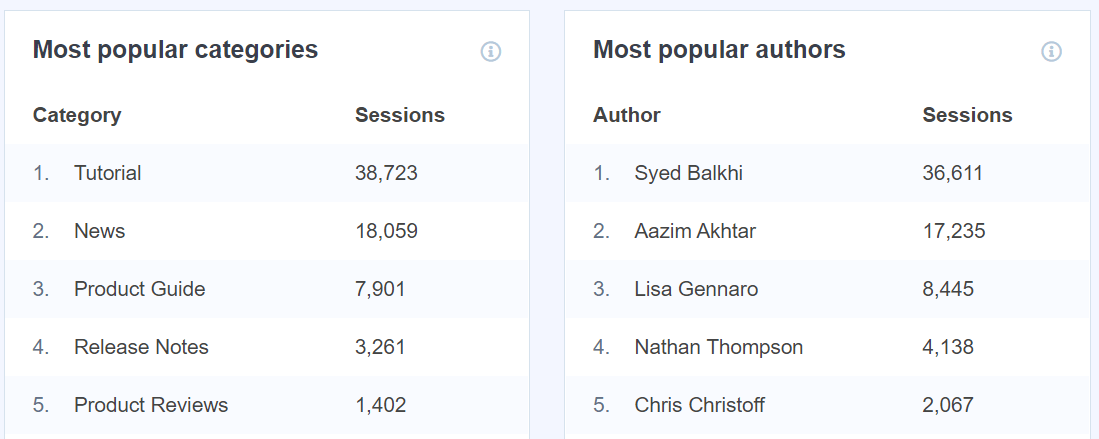Click the Category column header
1099x439 pixels.
click(77, 115)
